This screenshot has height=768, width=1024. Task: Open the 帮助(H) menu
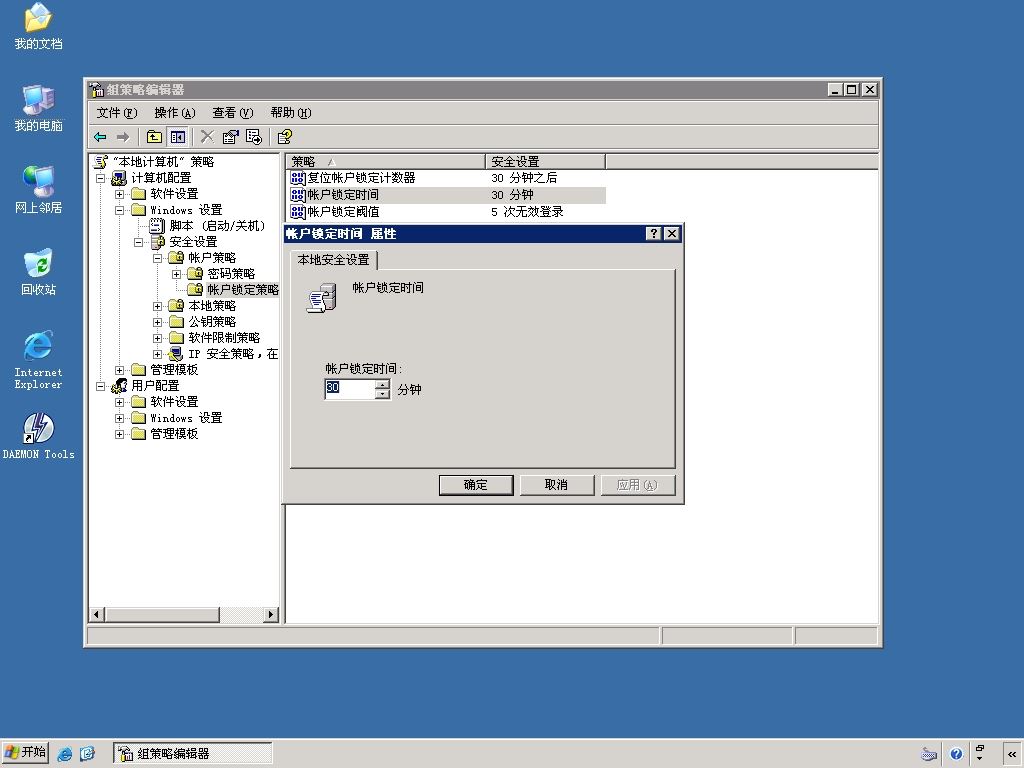coord(291,113)
